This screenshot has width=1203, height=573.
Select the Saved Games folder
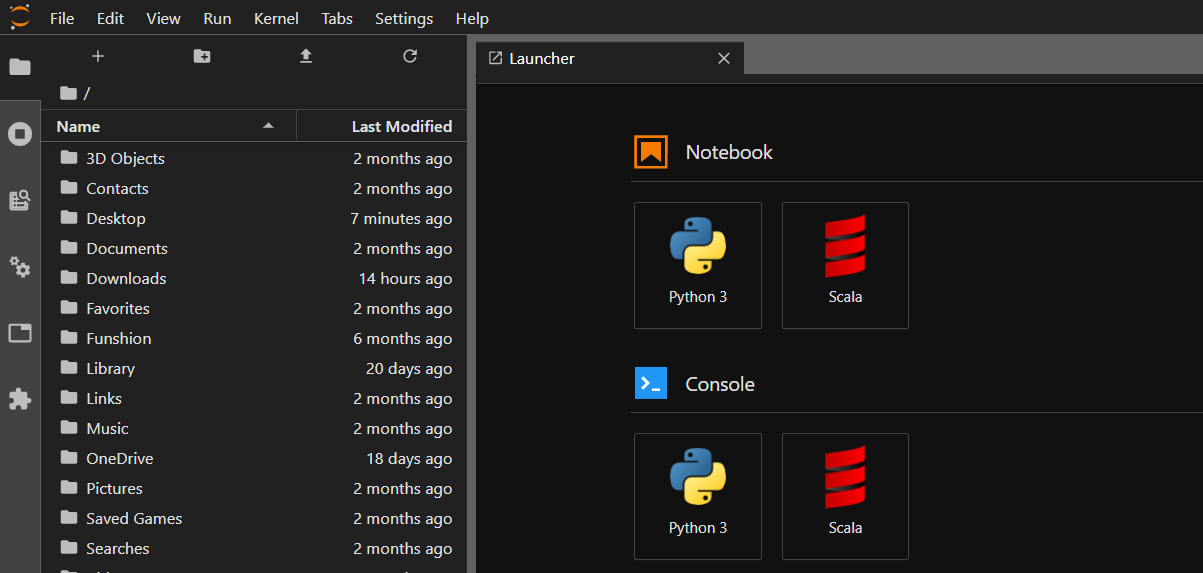click(254, 518)
